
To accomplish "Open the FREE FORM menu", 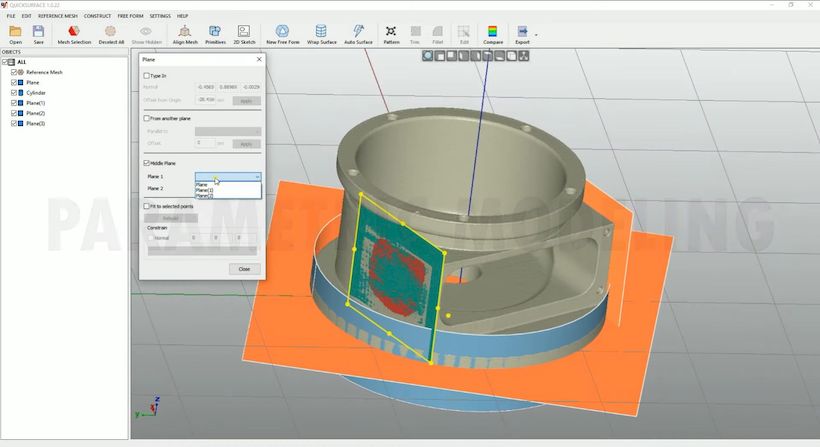I will 130,16.
